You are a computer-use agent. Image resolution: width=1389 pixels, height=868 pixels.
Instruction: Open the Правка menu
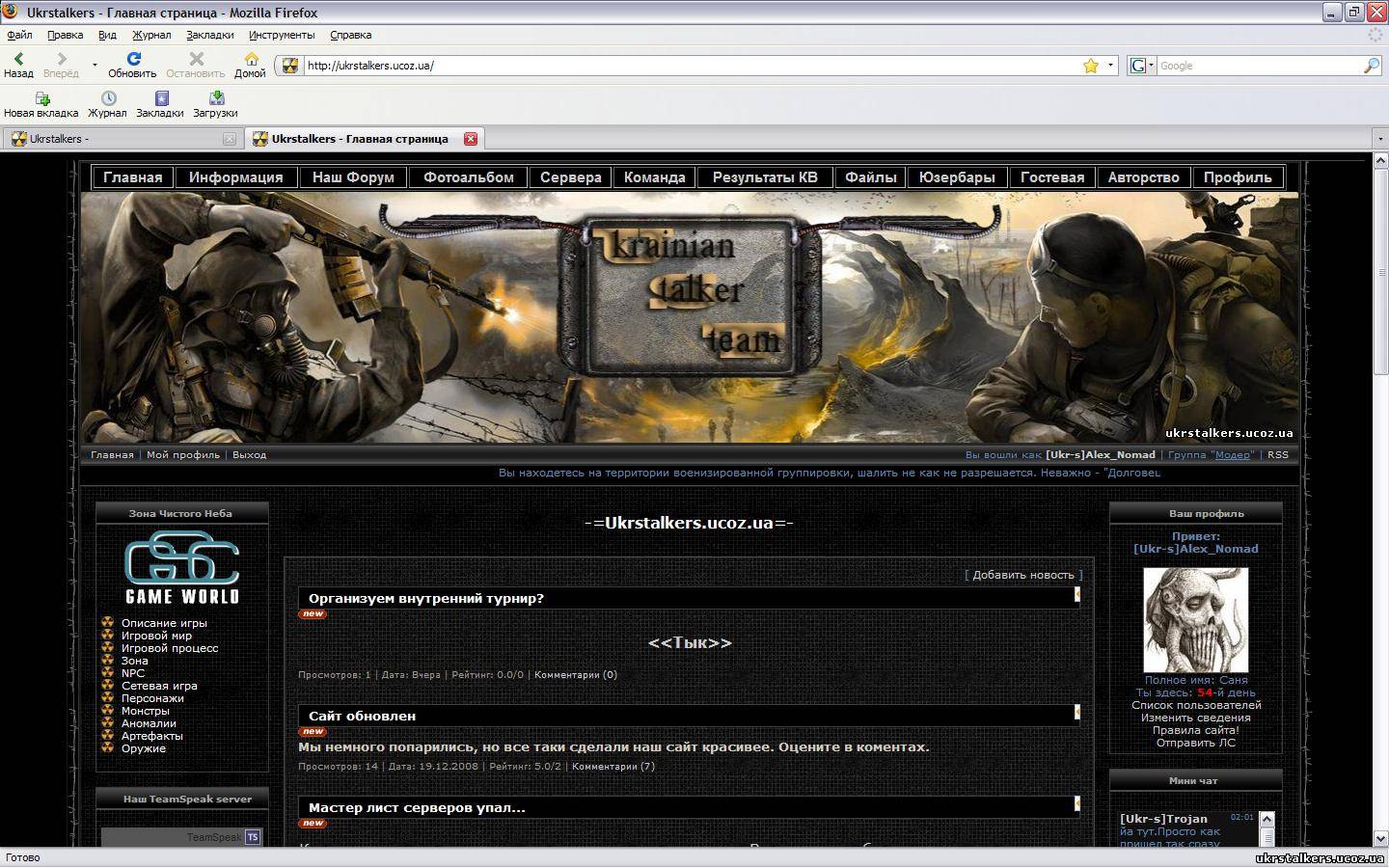coord(65,35)
